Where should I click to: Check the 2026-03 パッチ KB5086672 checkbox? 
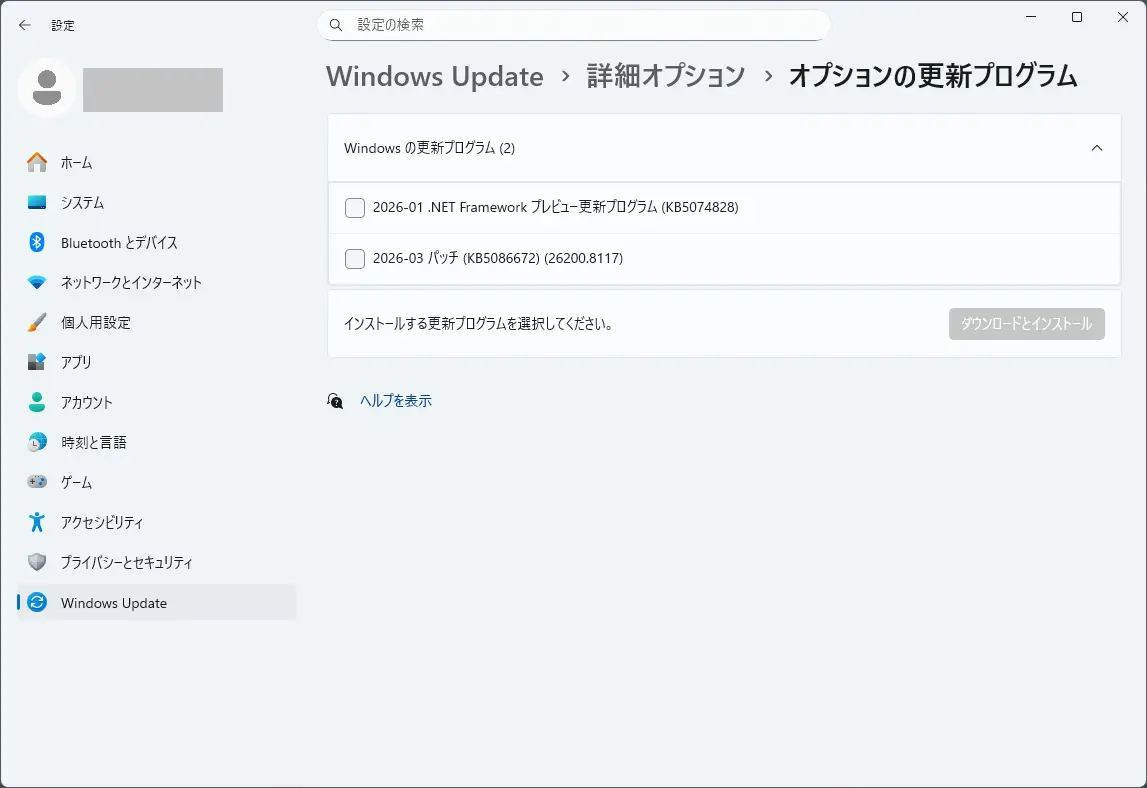pos(355,259)
